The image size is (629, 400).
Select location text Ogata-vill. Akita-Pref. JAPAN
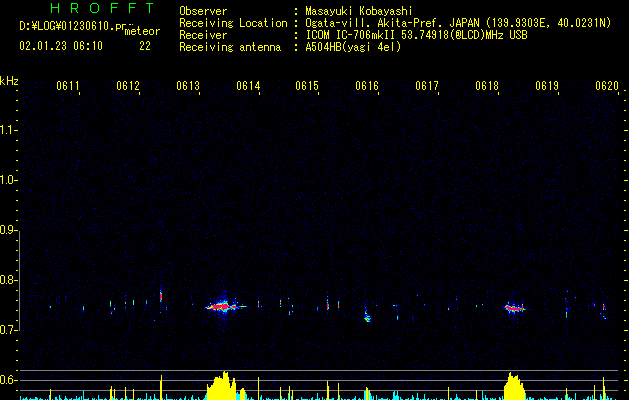coord(392,23)
